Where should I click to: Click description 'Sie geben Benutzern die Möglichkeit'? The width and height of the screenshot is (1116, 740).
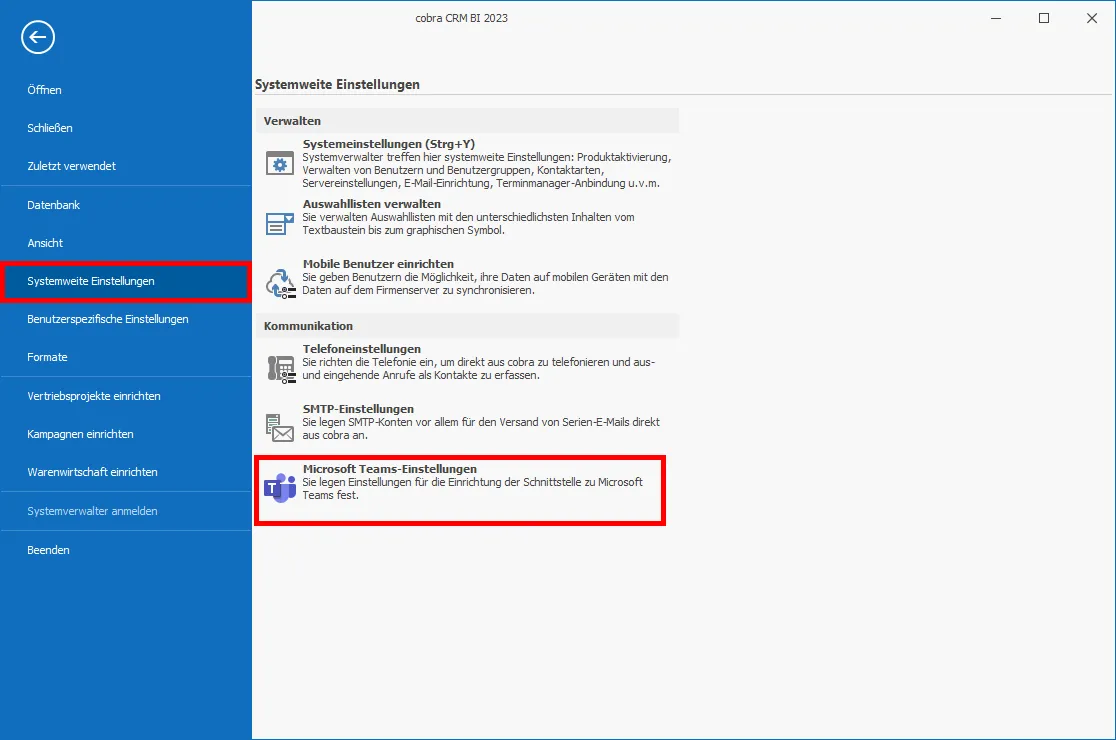coord(485,284)
